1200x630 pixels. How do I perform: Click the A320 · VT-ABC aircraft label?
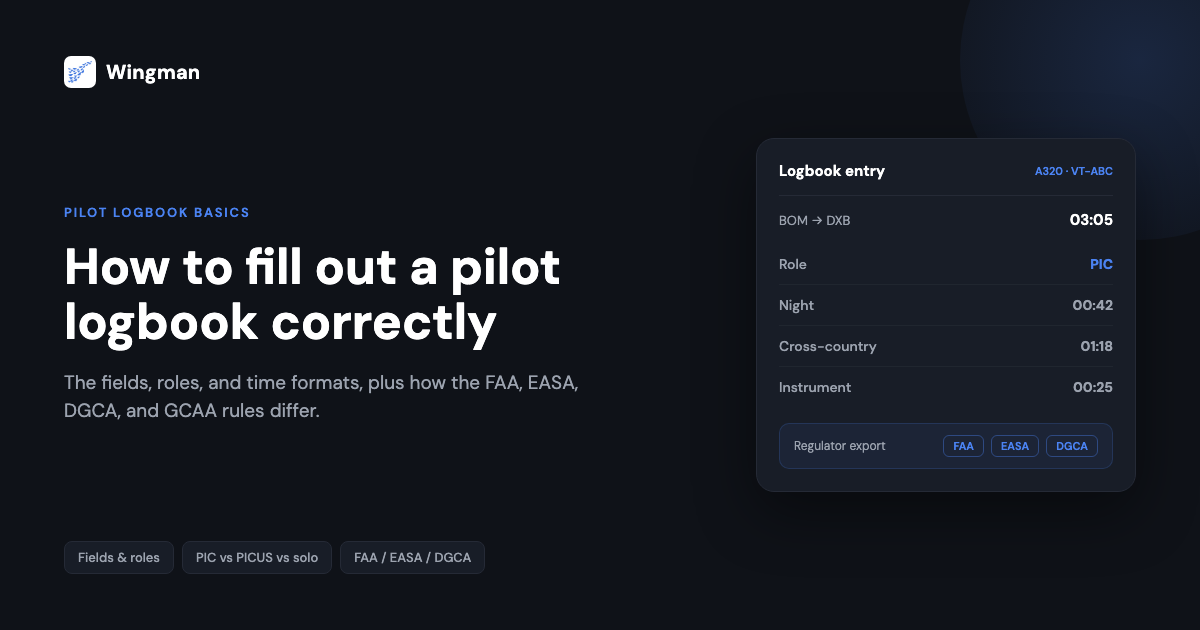pyautogui.click(x=1073, y=171)
